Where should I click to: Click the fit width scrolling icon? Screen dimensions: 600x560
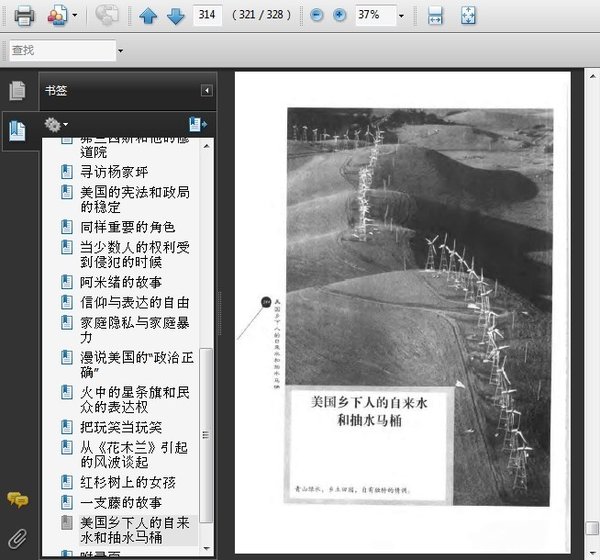435,15
